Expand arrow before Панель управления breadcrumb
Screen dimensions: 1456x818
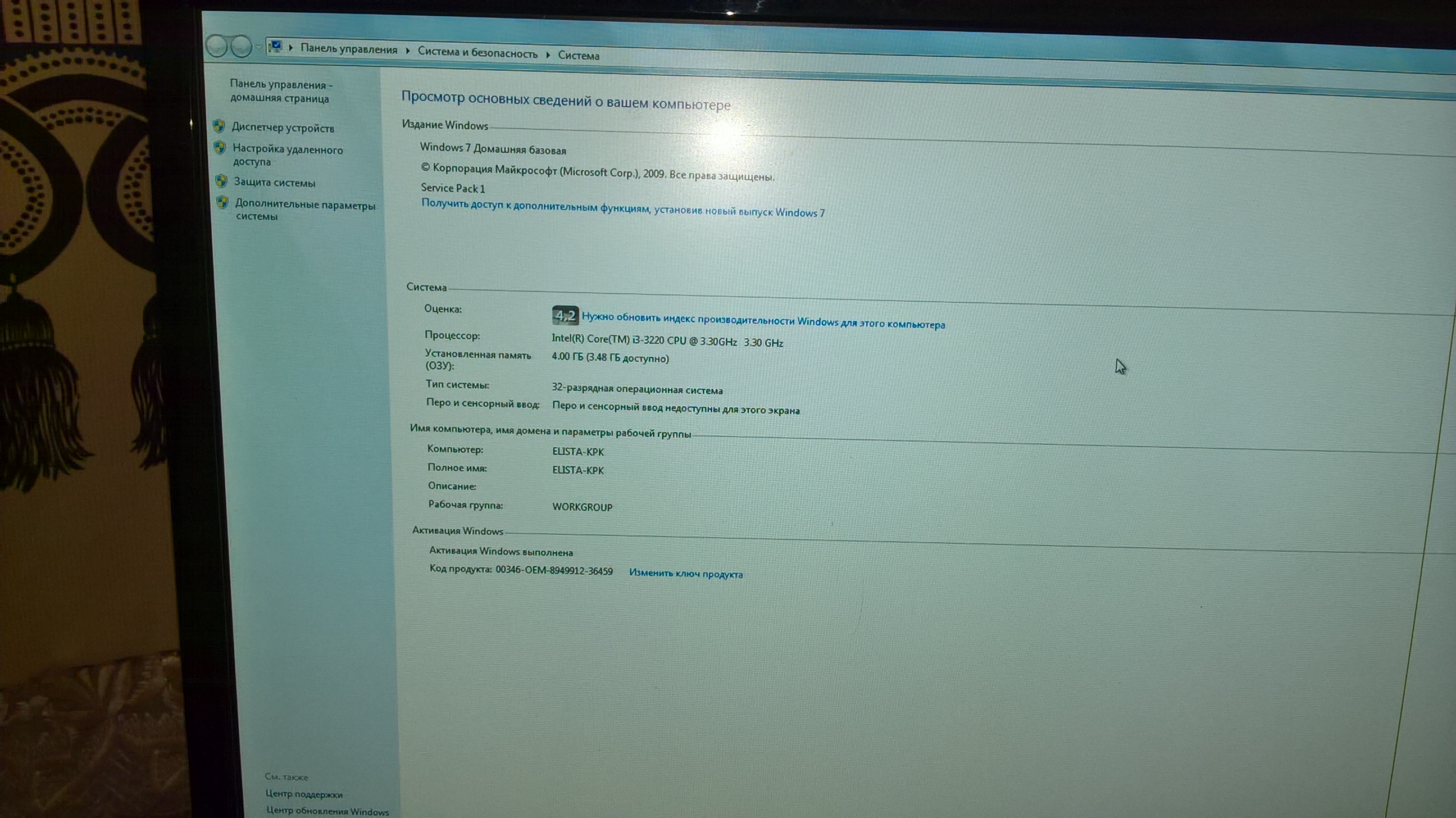point(291,48)
